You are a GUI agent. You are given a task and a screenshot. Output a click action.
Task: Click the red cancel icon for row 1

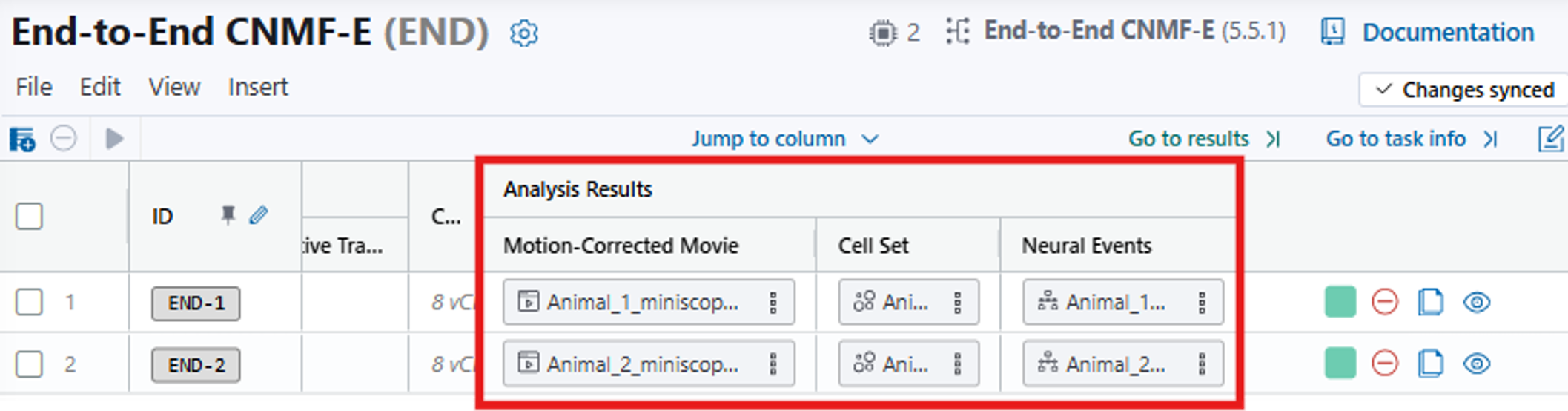[1384, 302]
